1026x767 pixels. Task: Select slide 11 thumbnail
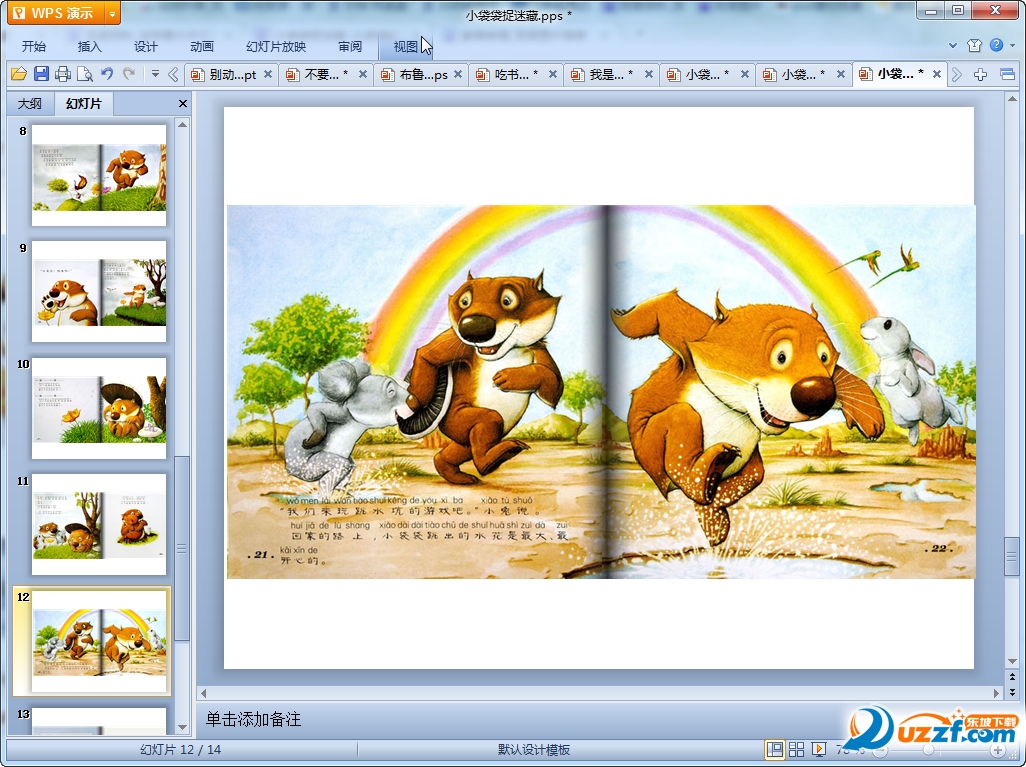pyautogui.click(x=99, y=524)
